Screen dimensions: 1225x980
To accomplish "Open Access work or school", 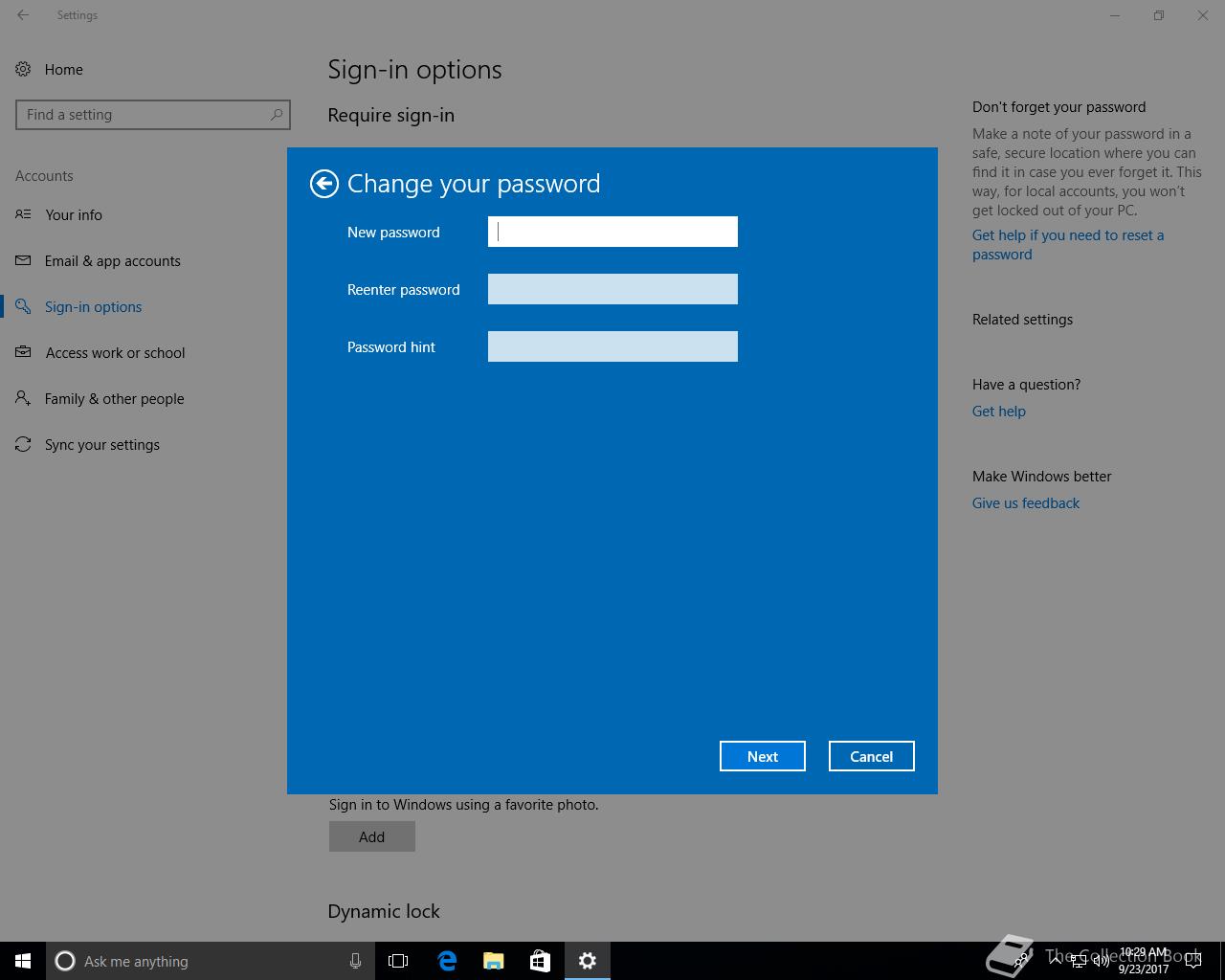I will pos(116,353).
